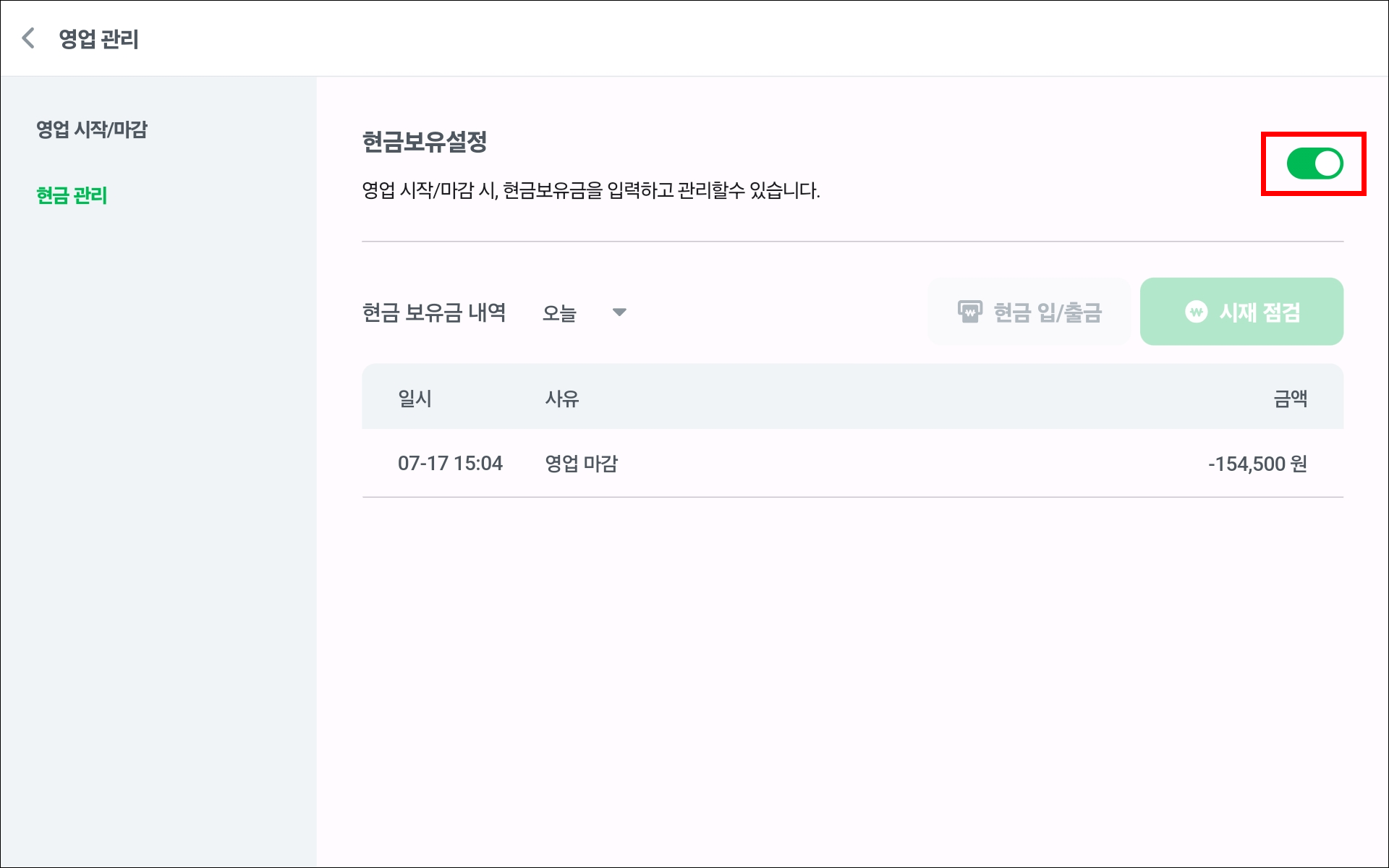Click the 일시 column header
Image resolution: width=1389 pixels, height=868 pixels.
(415, 398)
